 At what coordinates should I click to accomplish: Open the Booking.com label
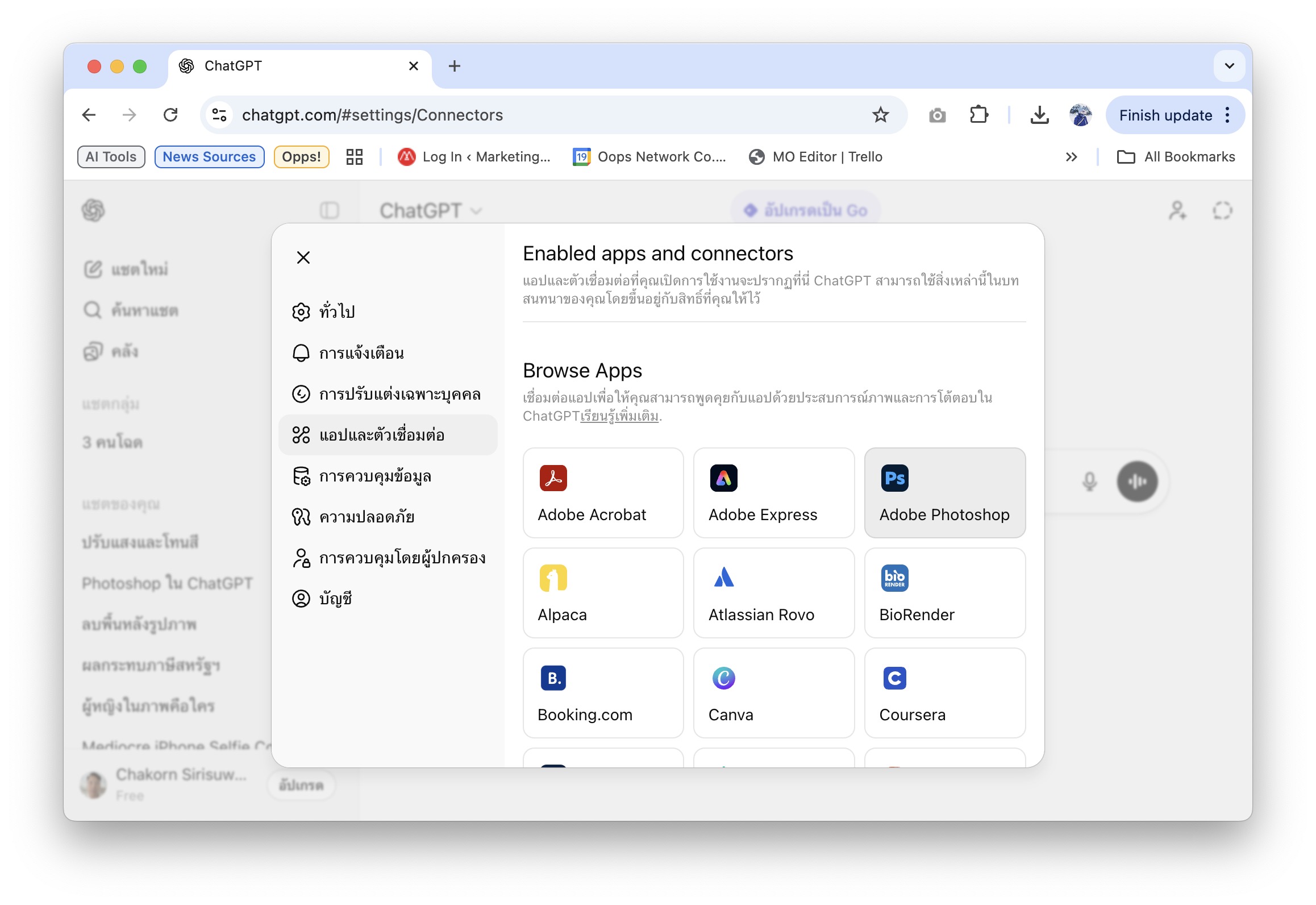pyautogui.click(x=585, y=715)
